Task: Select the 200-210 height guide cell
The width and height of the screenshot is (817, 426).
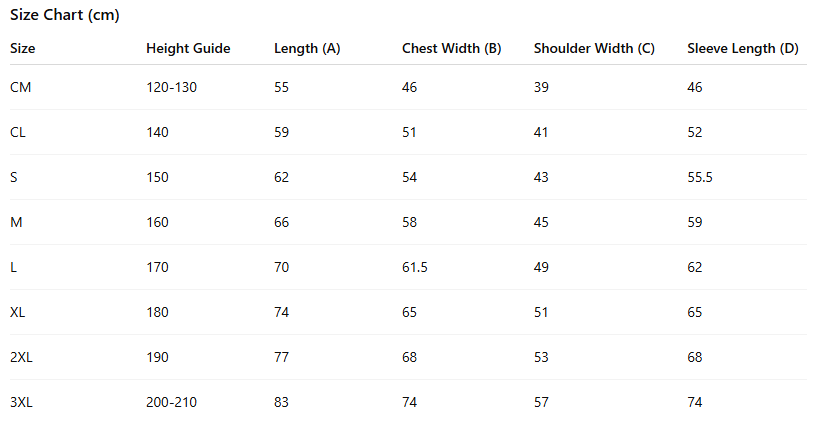Action: [x=171, y=402]
